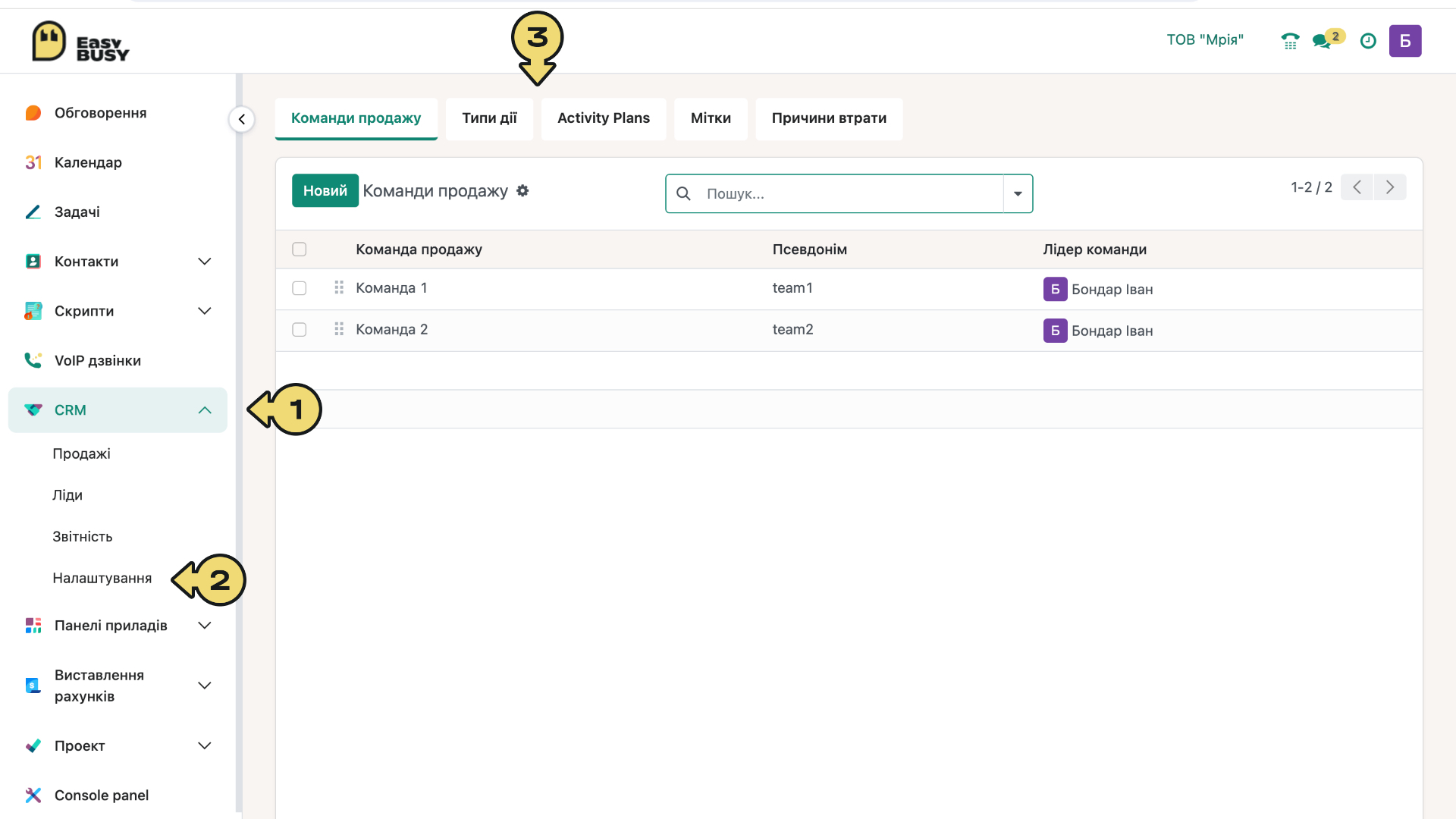Viewport: 1456px width, 819px height.
Task: Grab the drag handle of Команда 1
Action: tap(339, 288)
